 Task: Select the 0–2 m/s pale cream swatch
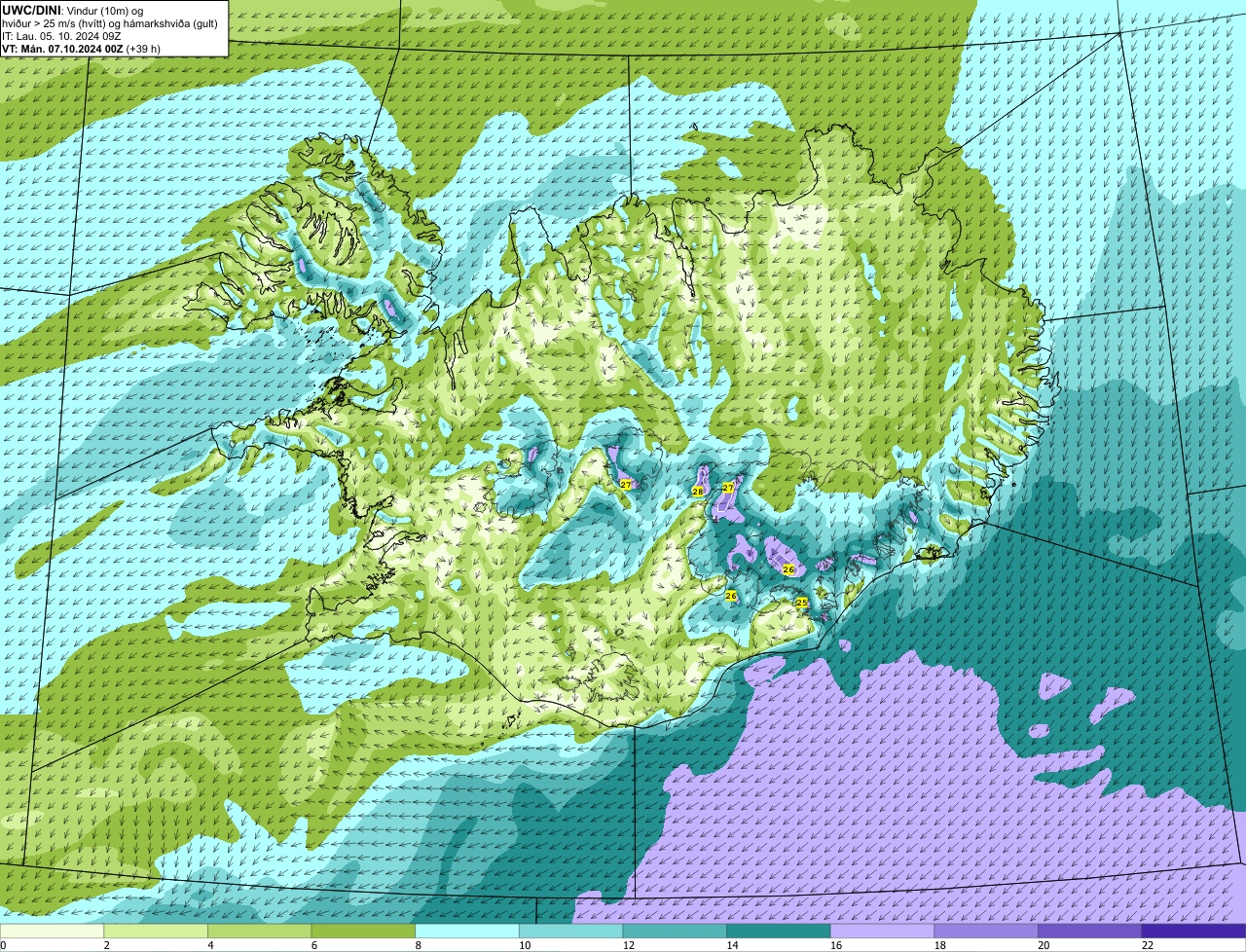point(52,931)
